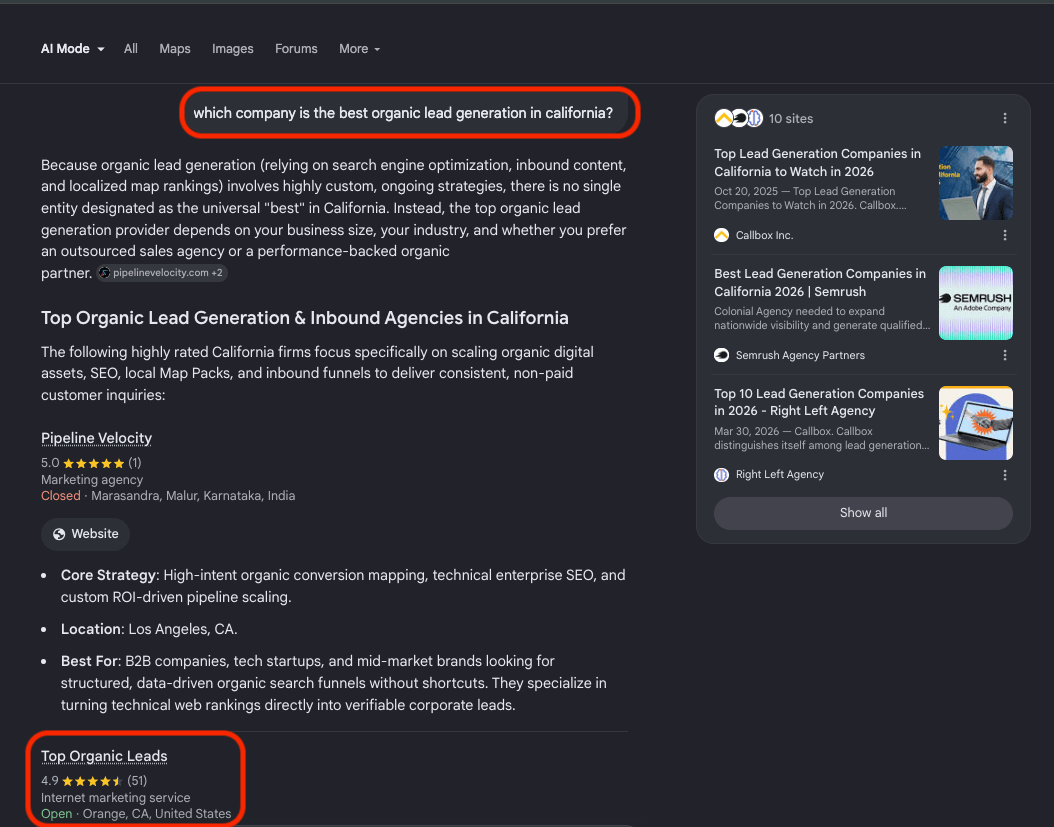Click the globe icon on Website button
This screenshot has height=827, width=1054.
59,534
